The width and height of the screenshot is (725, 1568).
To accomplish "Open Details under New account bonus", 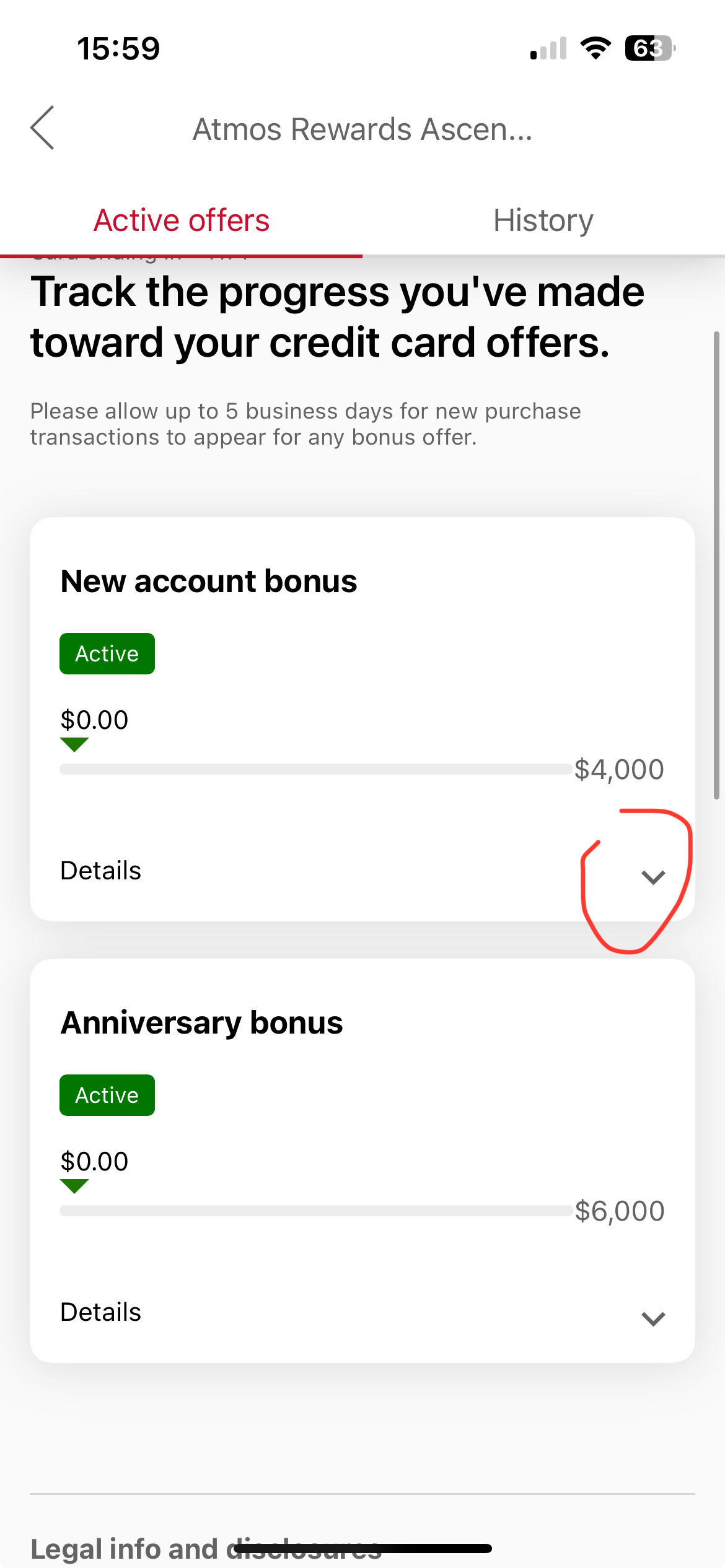I will click(101, 871).
